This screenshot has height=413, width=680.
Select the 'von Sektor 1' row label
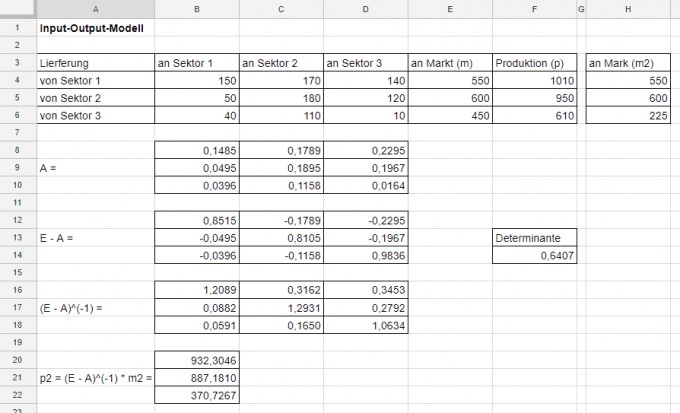96,80
